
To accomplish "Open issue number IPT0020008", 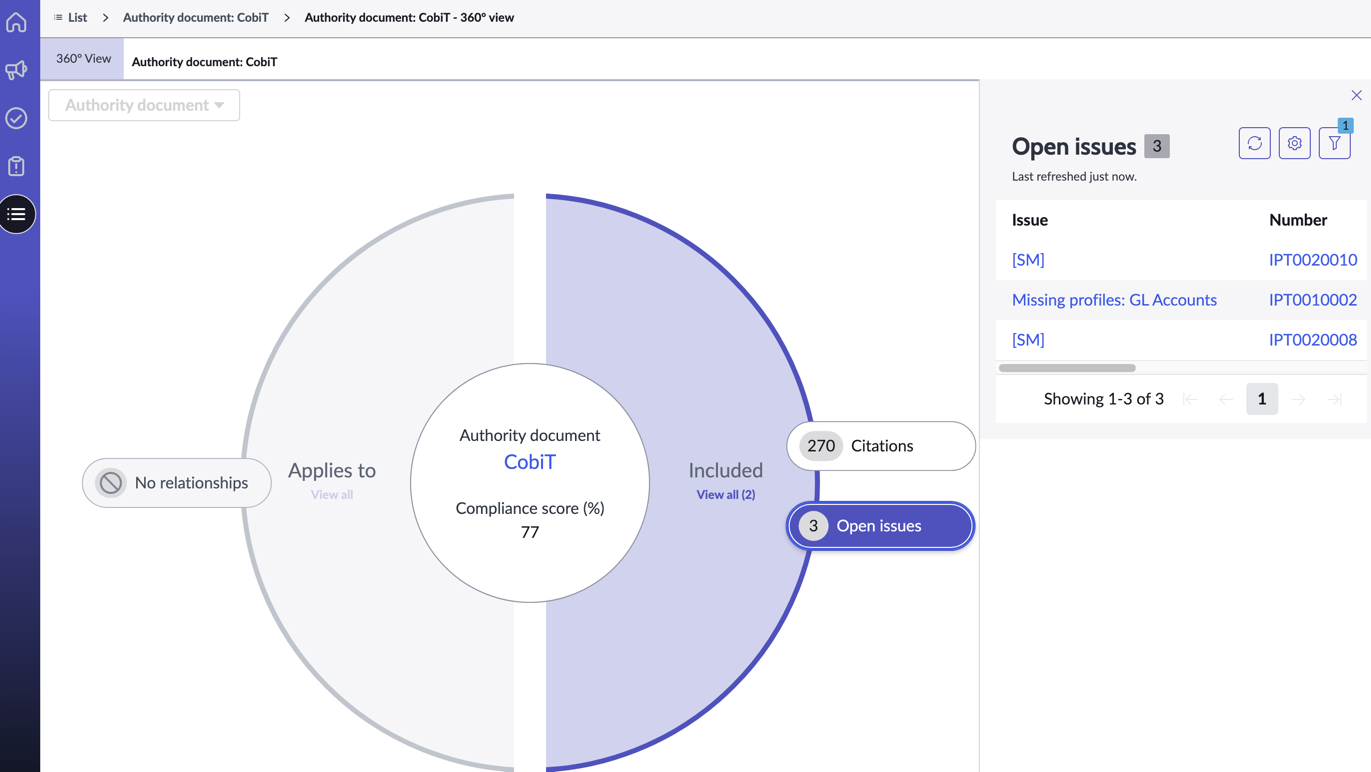I will 1313,340.
